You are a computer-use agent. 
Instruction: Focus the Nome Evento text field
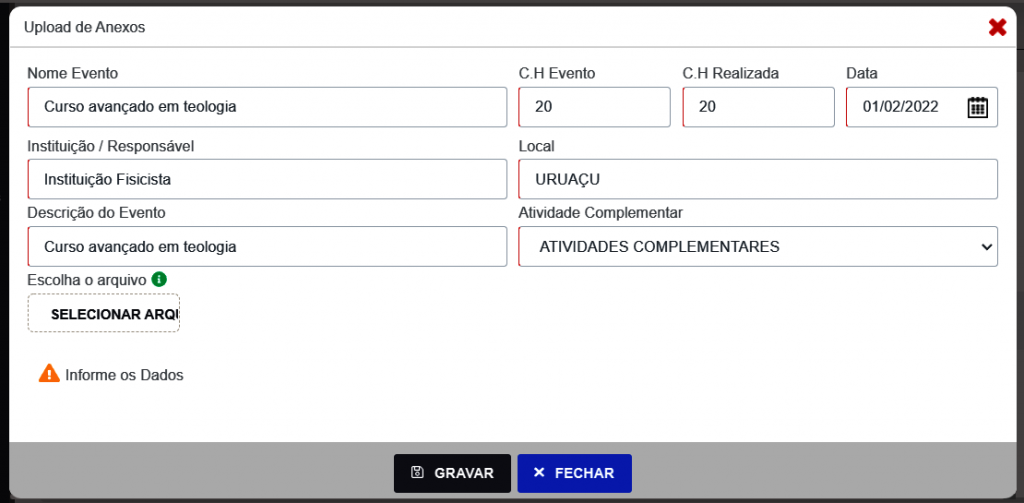268,107
